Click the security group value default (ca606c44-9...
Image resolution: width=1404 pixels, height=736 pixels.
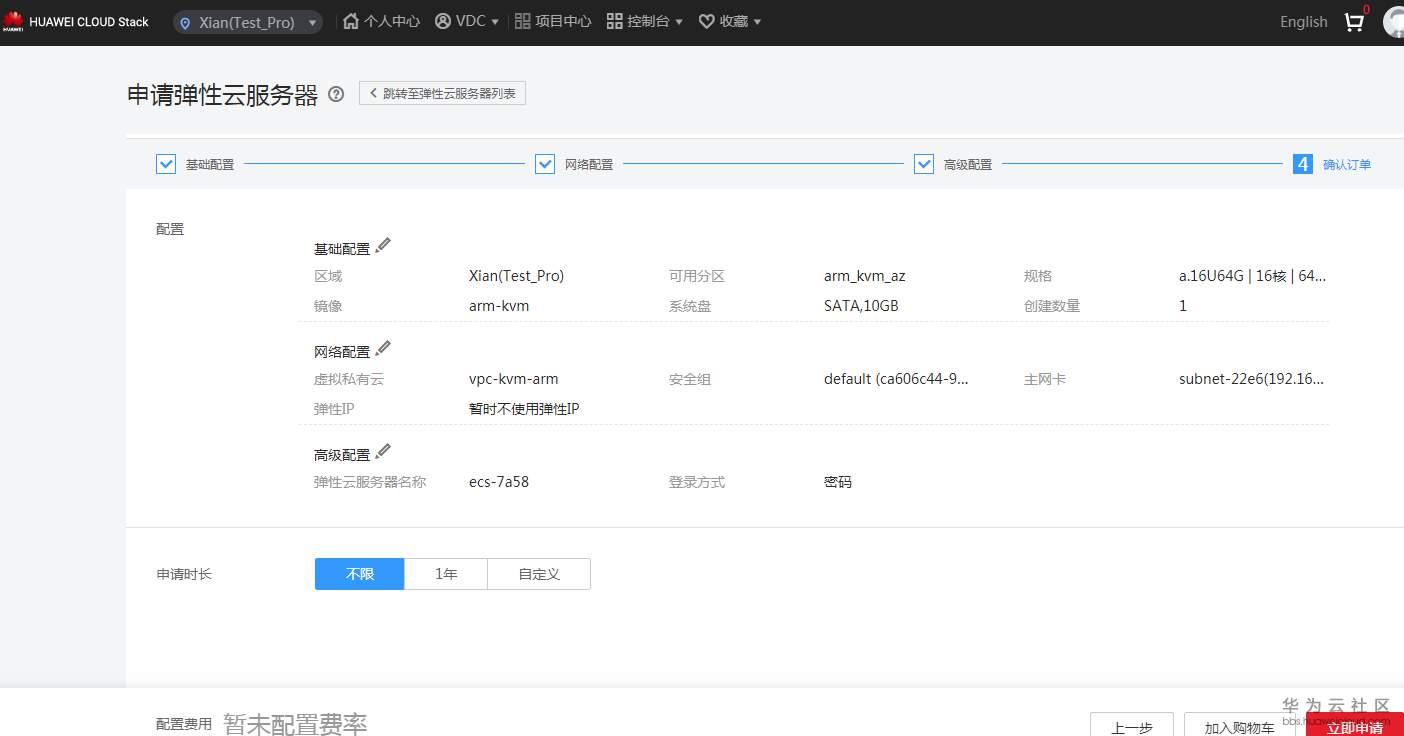(896, 379)
